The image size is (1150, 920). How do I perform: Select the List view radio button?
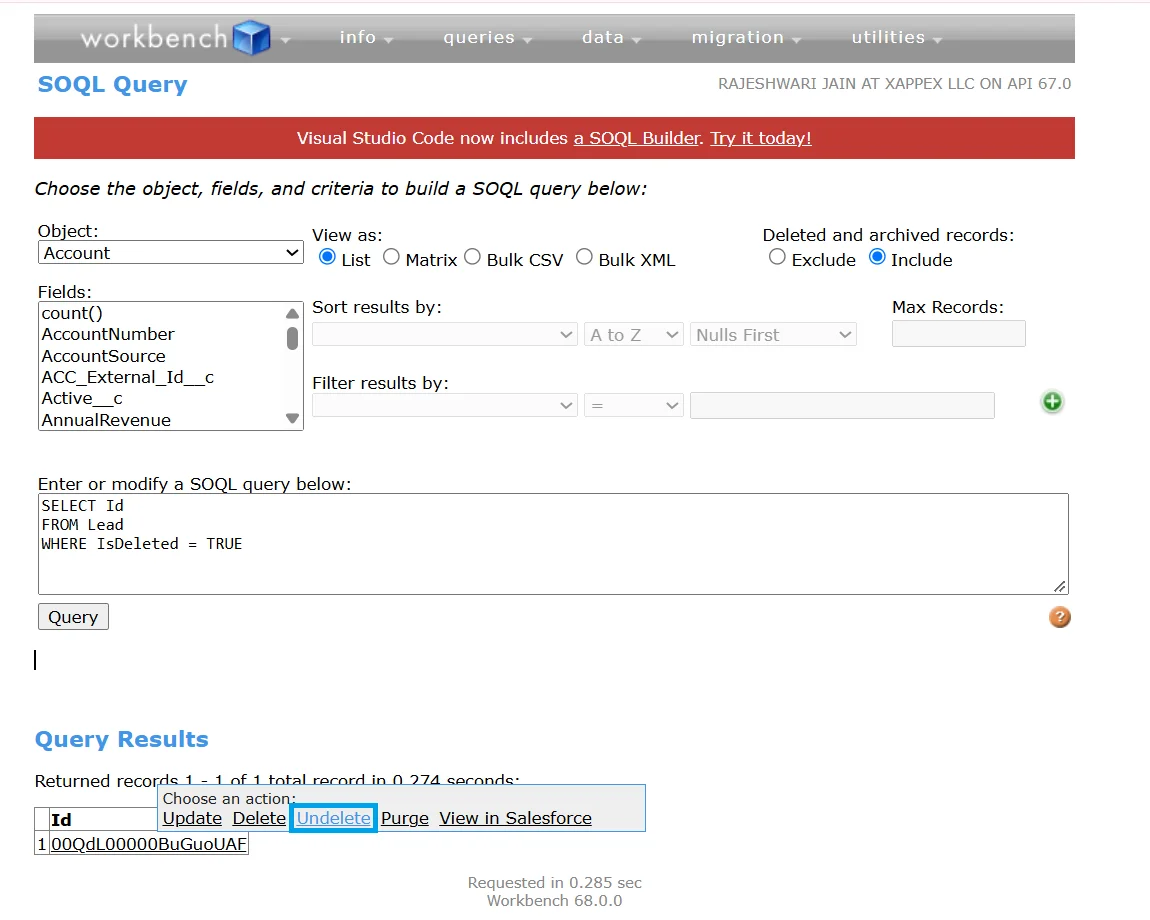[327, 257]
